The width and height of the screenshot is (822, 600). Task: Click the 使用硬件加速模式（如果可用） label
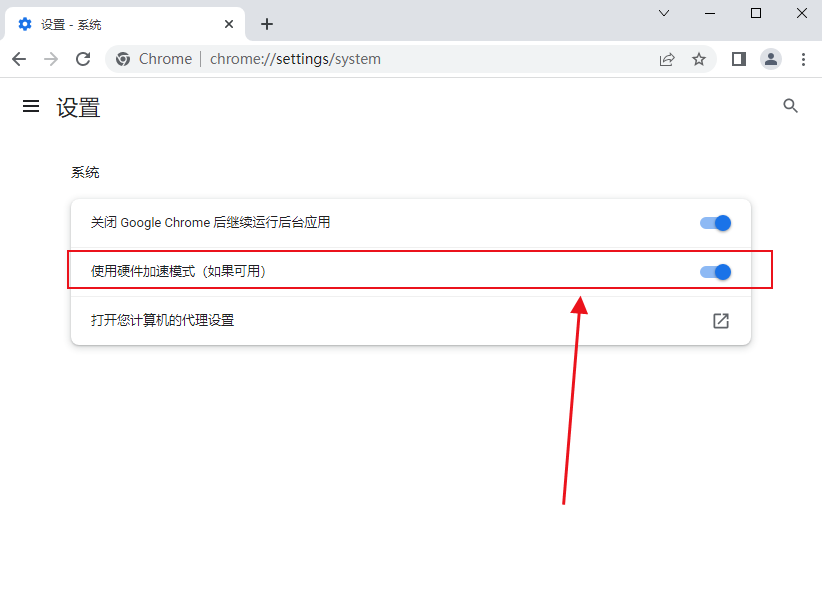pos(178,271)
